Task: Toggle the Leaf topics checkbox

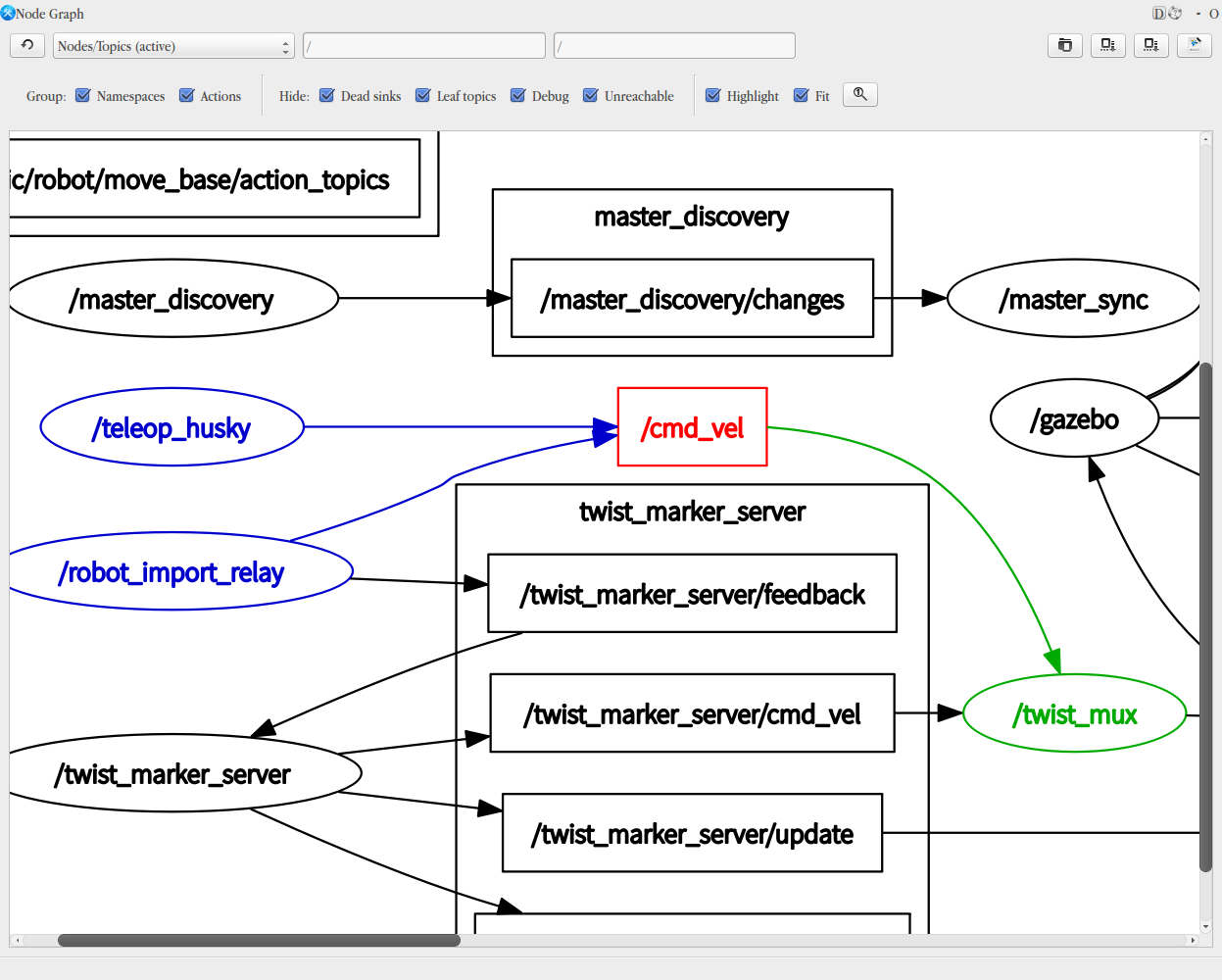Action: (423, 96)
